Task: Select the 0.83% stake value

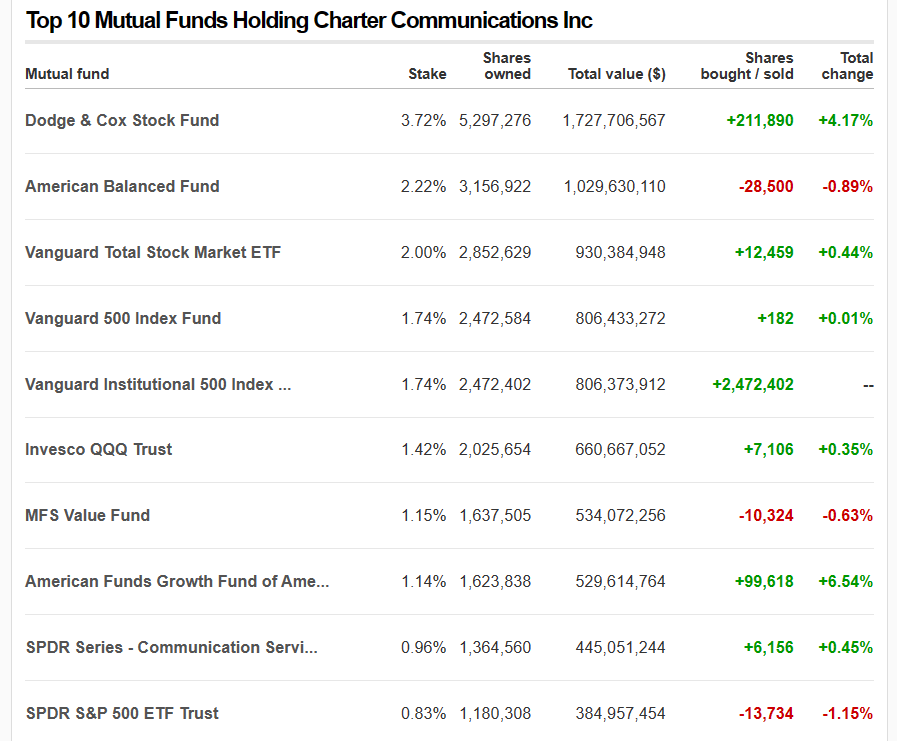Action: click(x=423, y=714)
